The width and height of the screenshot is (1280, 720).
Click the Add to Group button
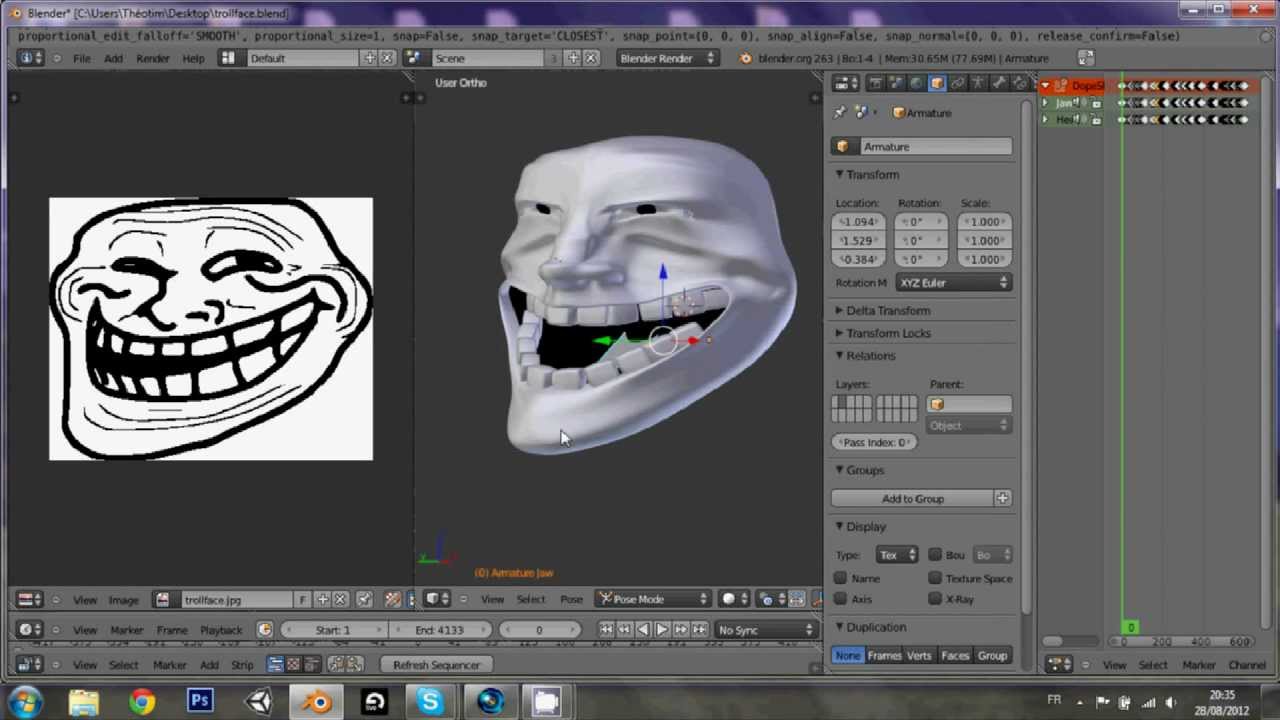click(912, 498)
